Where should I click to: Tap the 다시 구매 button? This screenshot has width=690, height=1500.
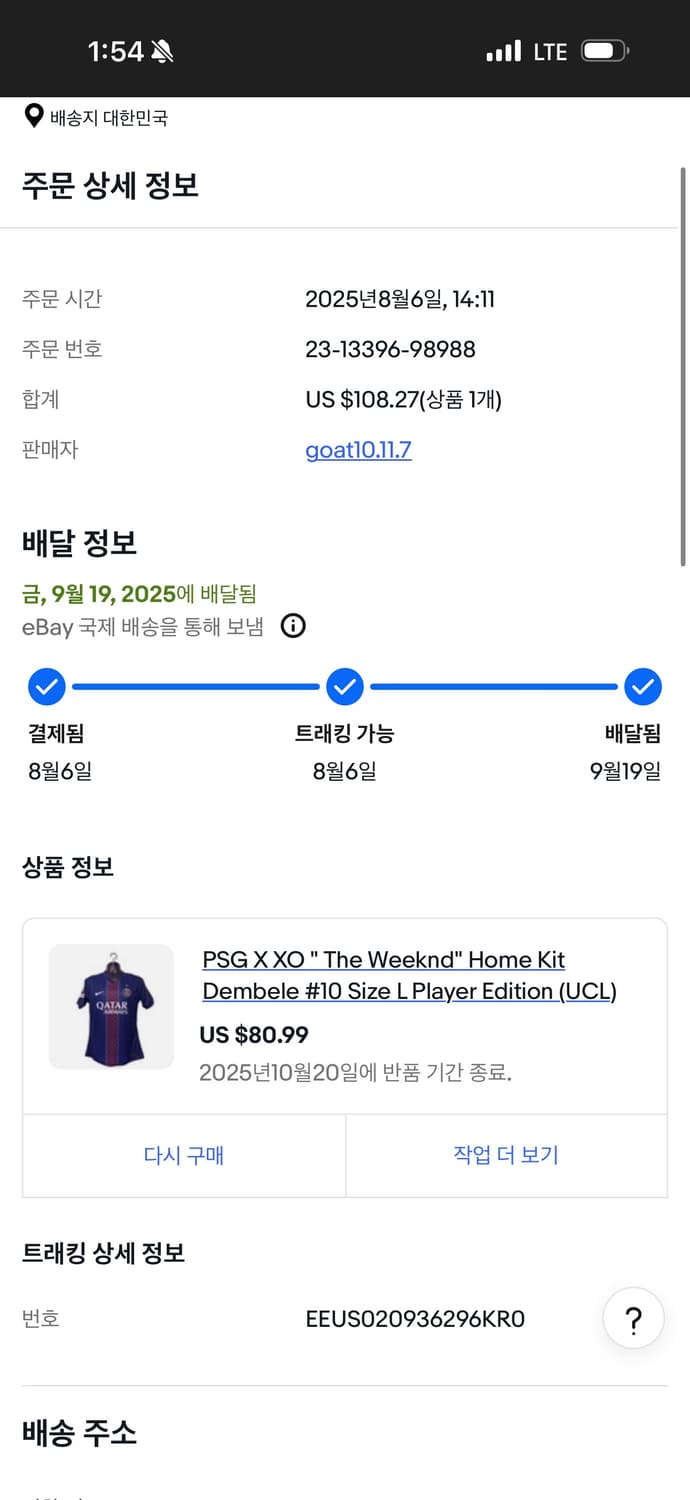pos(184,1155)
